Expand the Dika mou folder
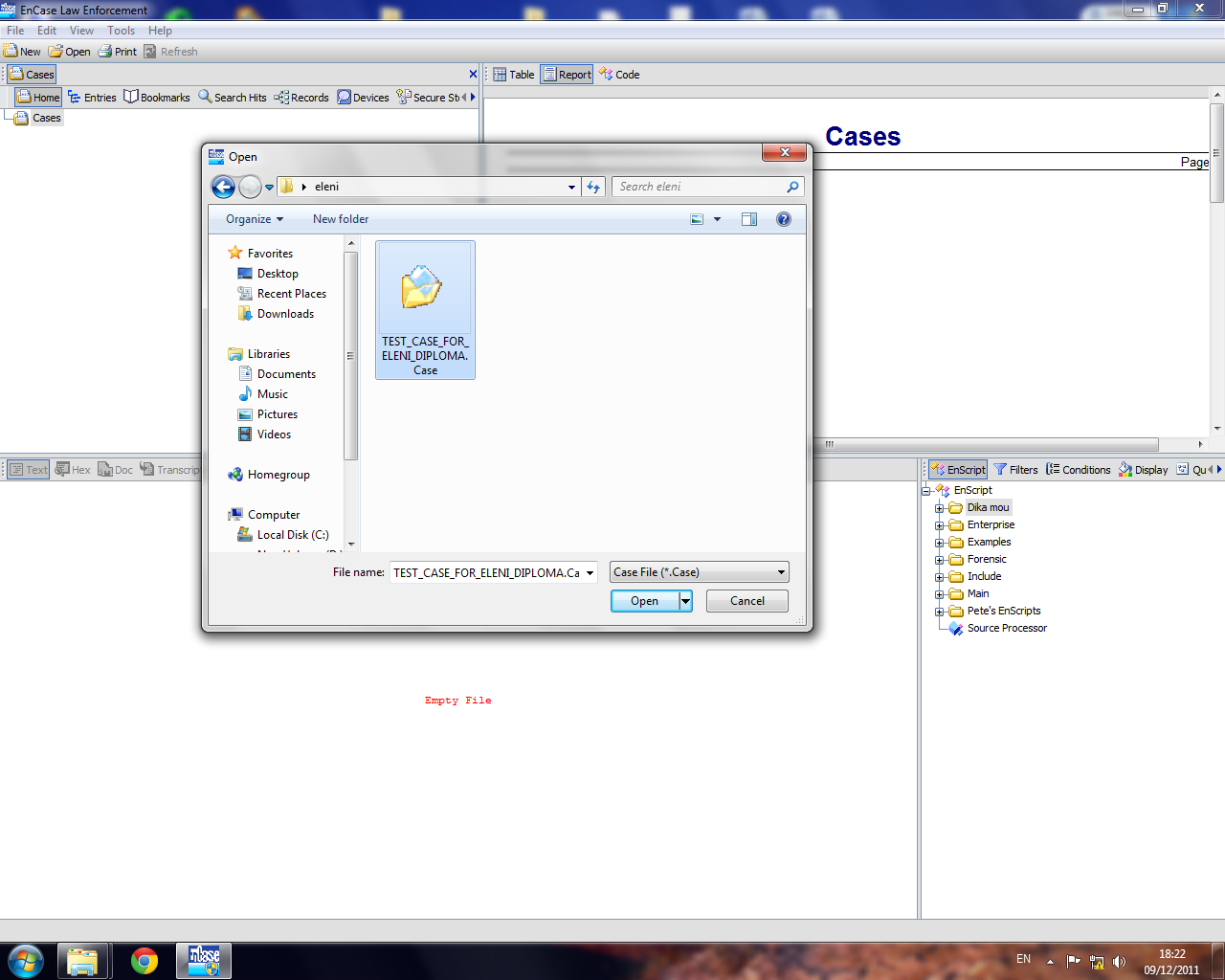1225x980 pixels. pos(940,508)
